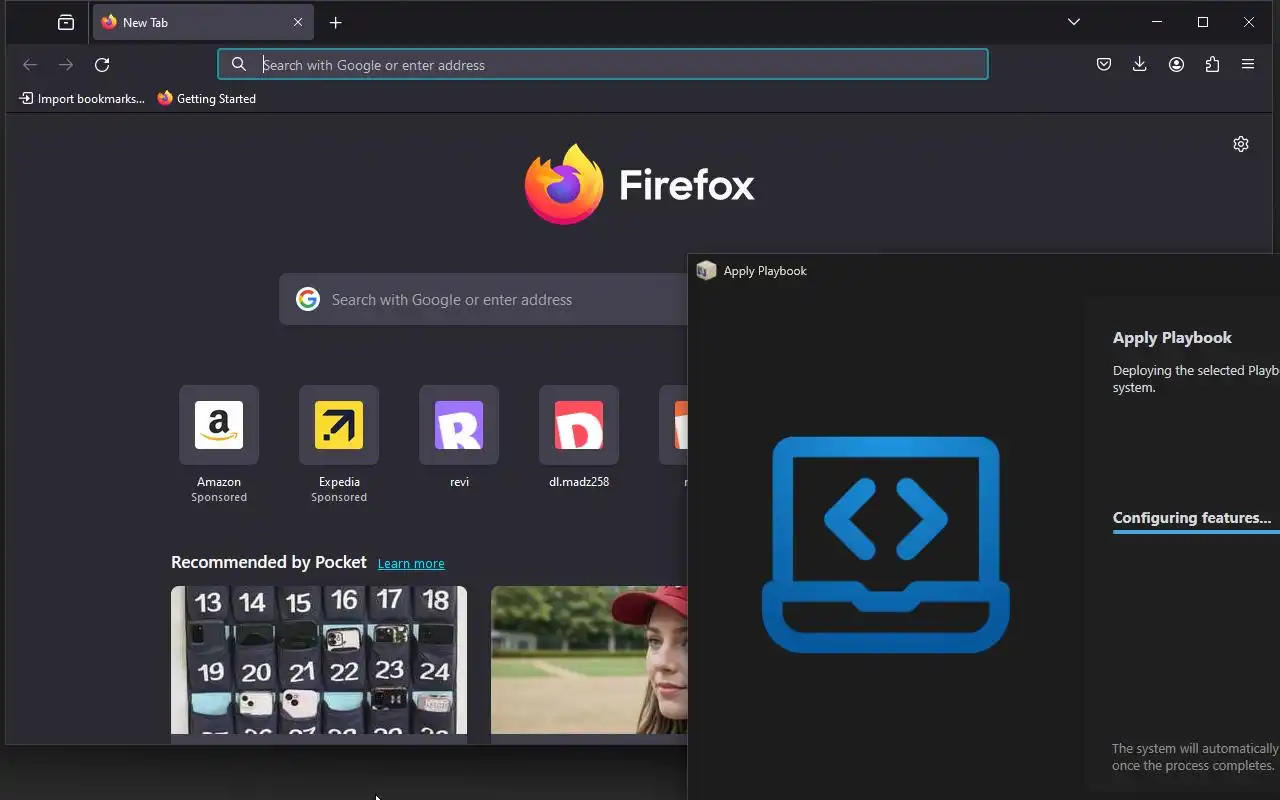The image size is (1280, 800).
Task: Click the address bar search magnifier icon
Action: tap(239, 65)
